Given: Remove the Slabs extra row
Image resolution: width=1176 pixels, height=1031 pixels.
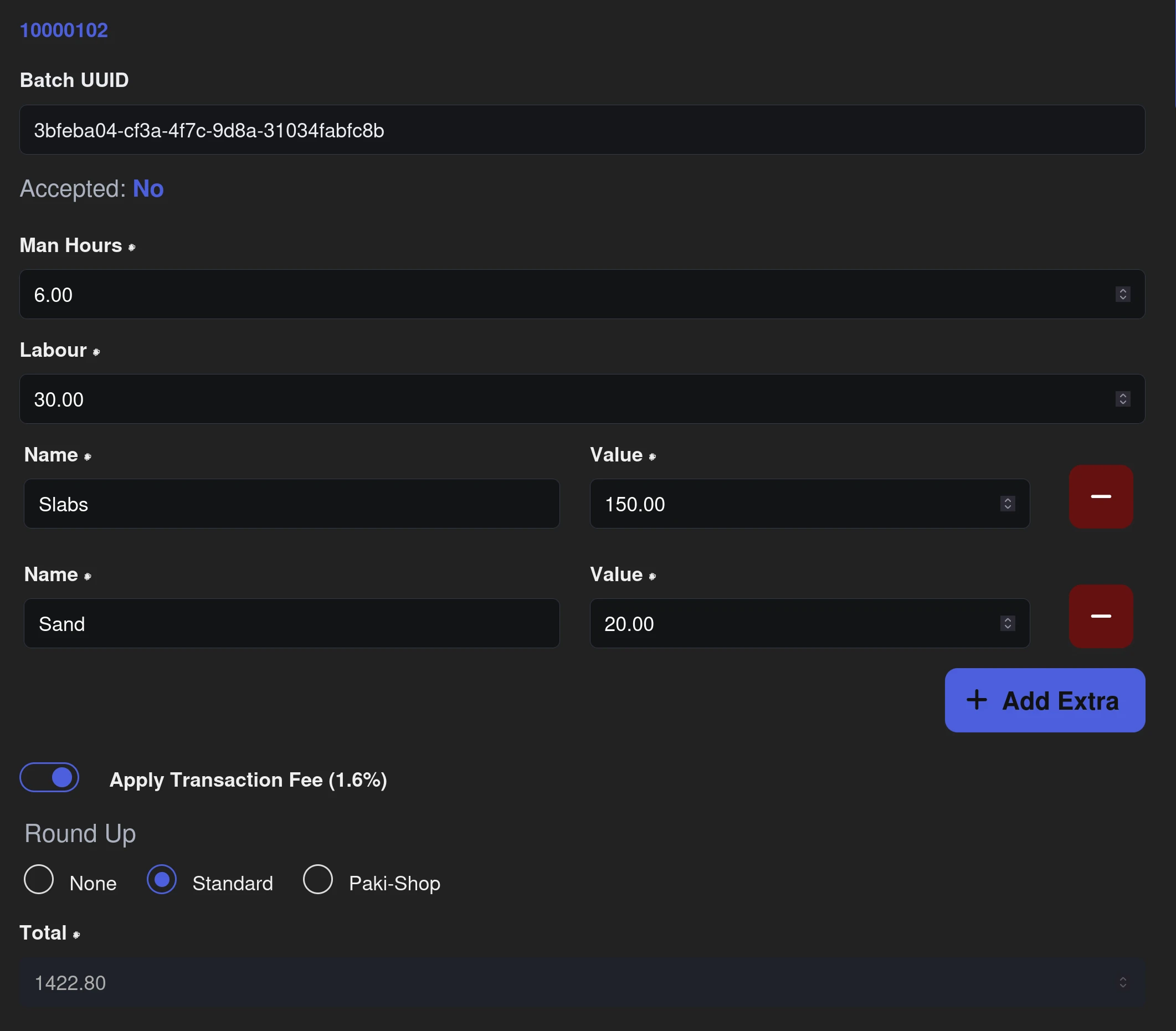Looking at the screenshot, I should tap(1101, 496).
